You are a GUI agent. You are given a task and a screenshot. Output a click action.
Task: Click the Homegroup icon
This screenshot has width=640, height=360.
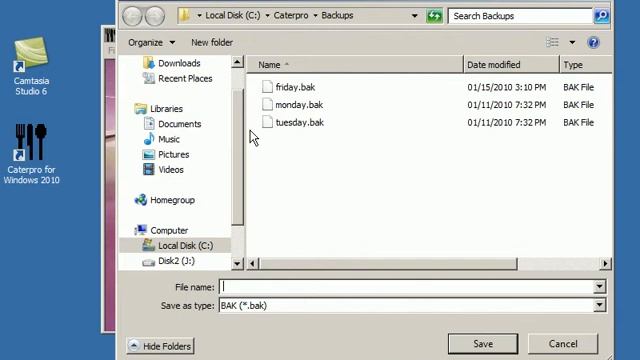point(140,200)
